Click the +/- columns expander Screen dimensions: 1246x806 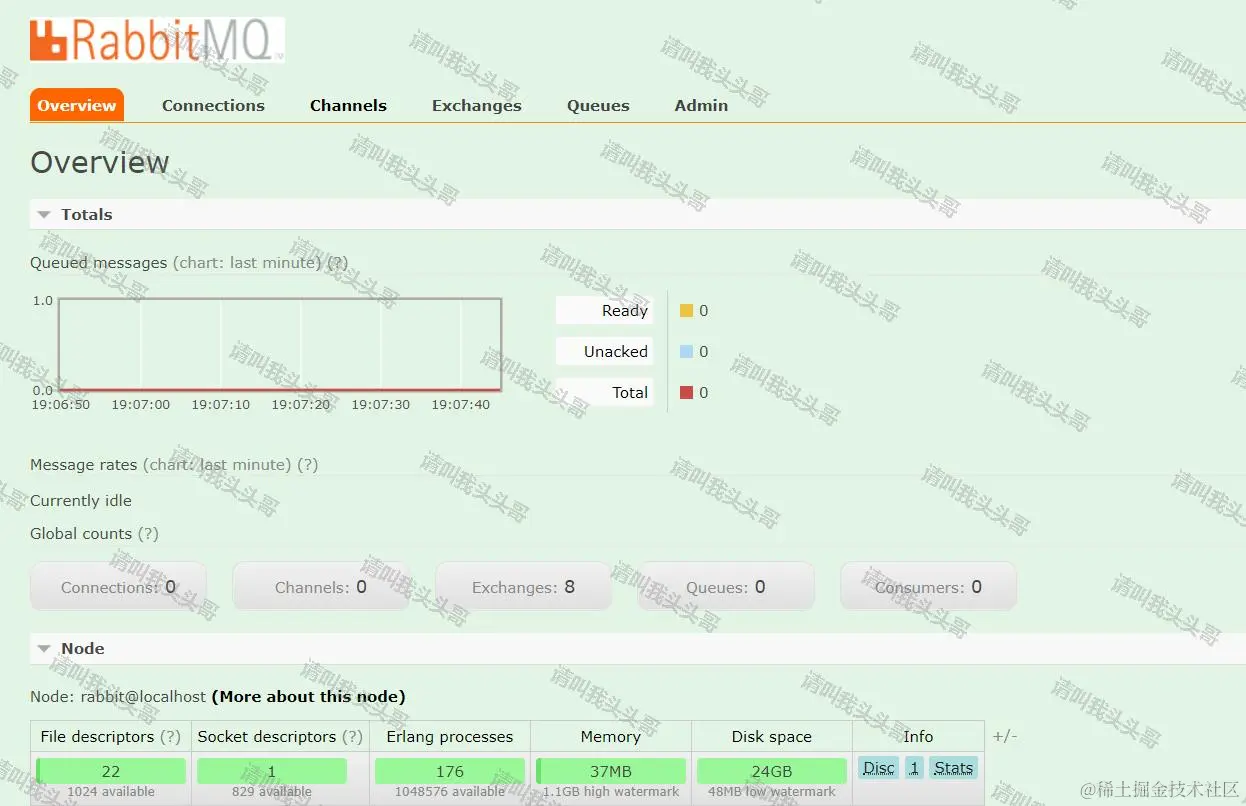pos(1004,736)
